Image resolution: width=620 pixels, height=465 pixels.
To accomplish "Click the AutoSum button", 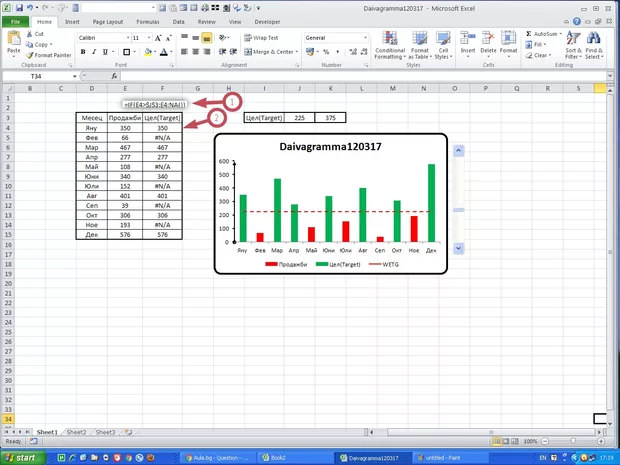I will coord(546,34).
